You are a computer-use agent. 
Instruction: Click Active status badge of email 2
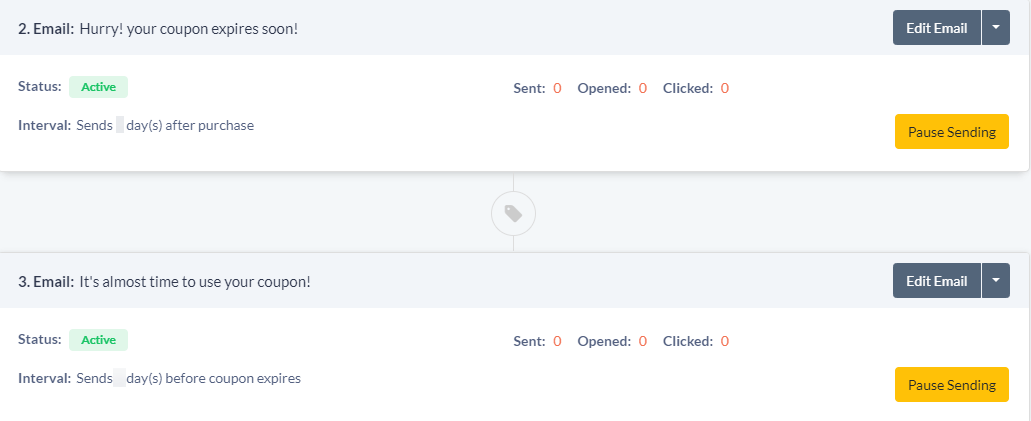tap(98, 87)
